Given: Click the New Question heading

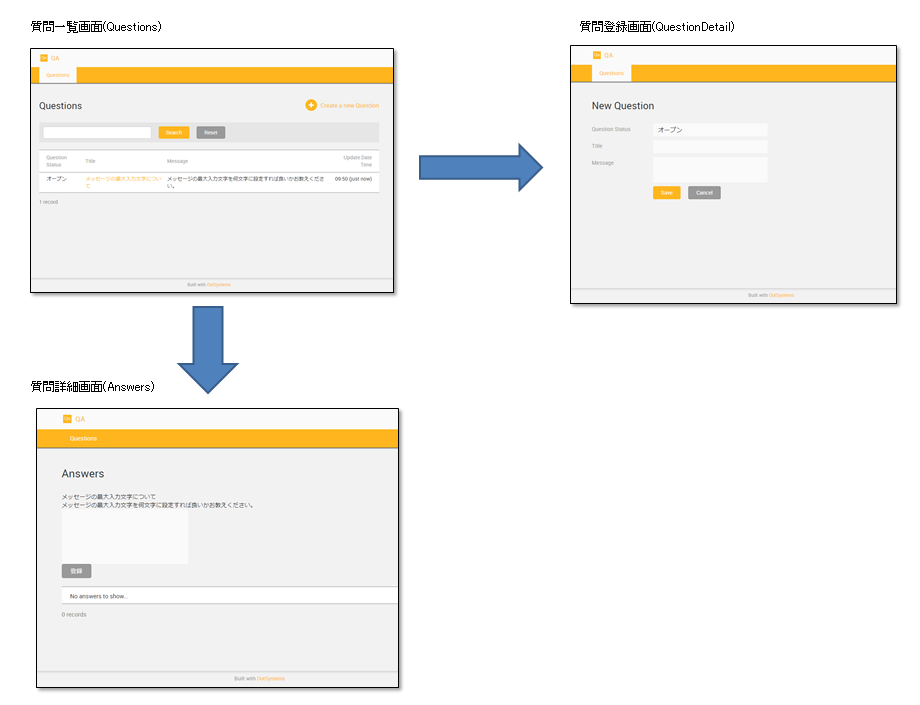Looking at the screenshot, I should 623,106.
